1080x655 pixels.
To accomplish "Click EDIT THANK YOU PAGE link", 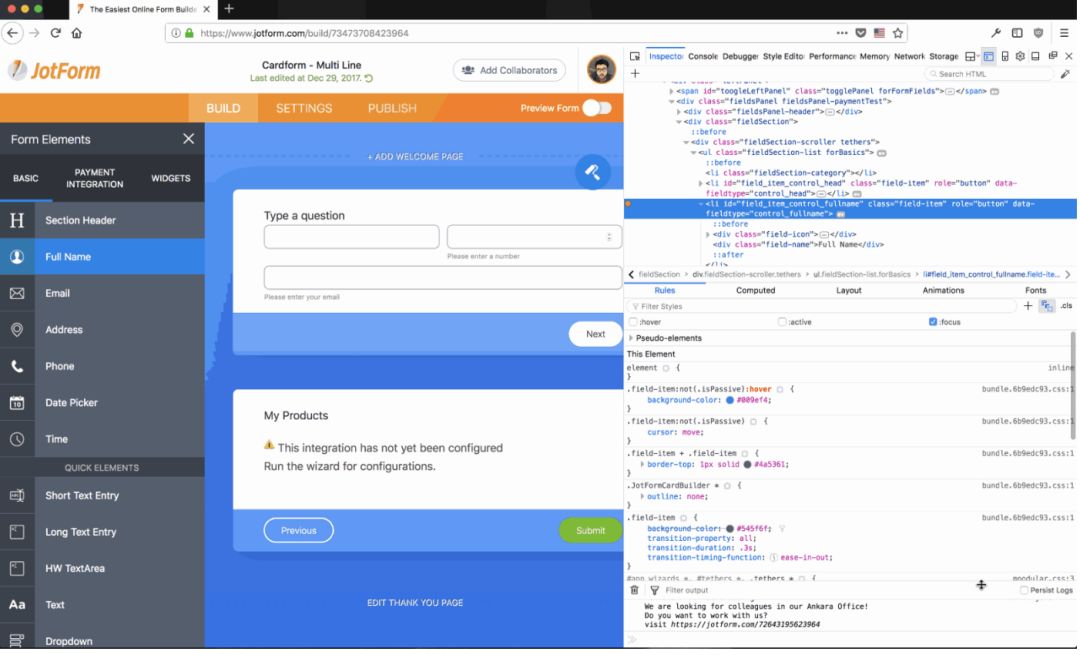I will (415, 603).
